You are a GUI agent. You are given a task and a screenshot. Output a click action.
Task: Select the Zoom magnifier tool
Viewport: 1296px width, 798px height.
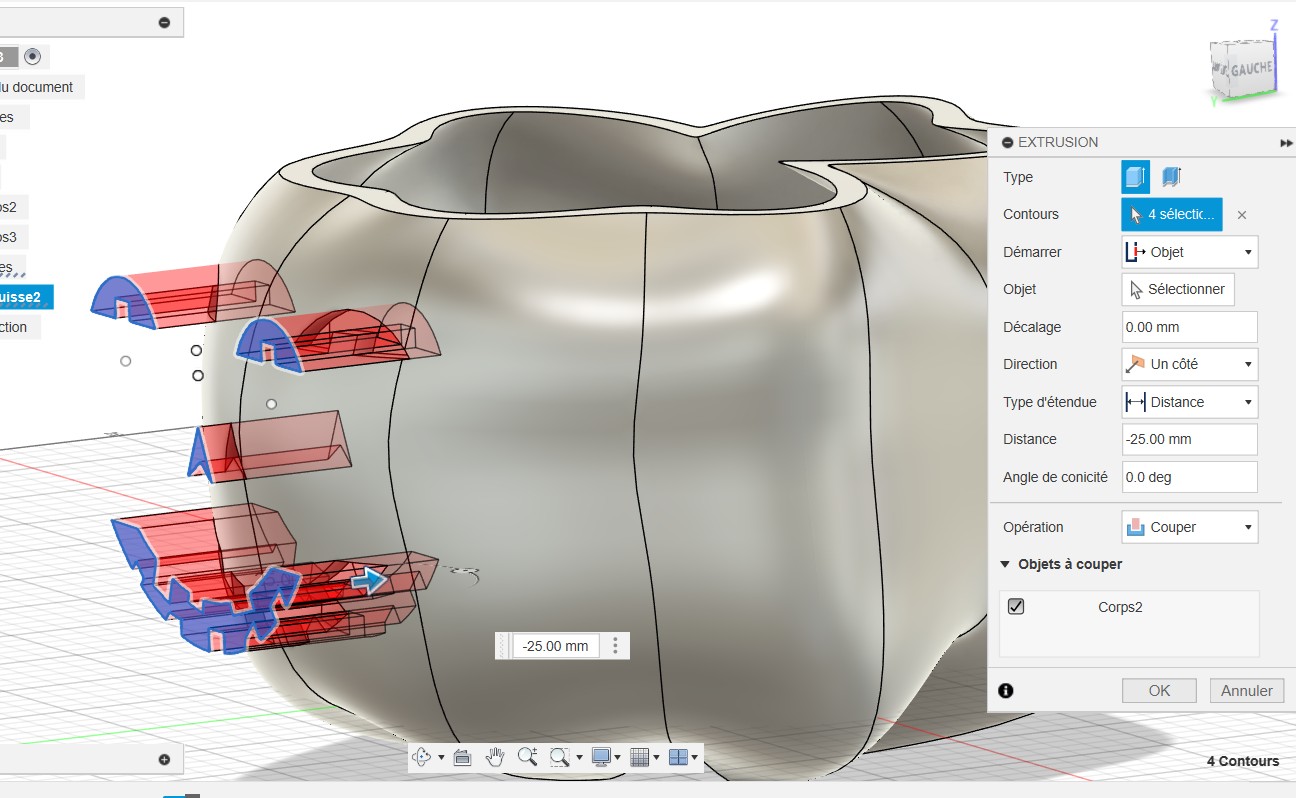tap(527, 757)
